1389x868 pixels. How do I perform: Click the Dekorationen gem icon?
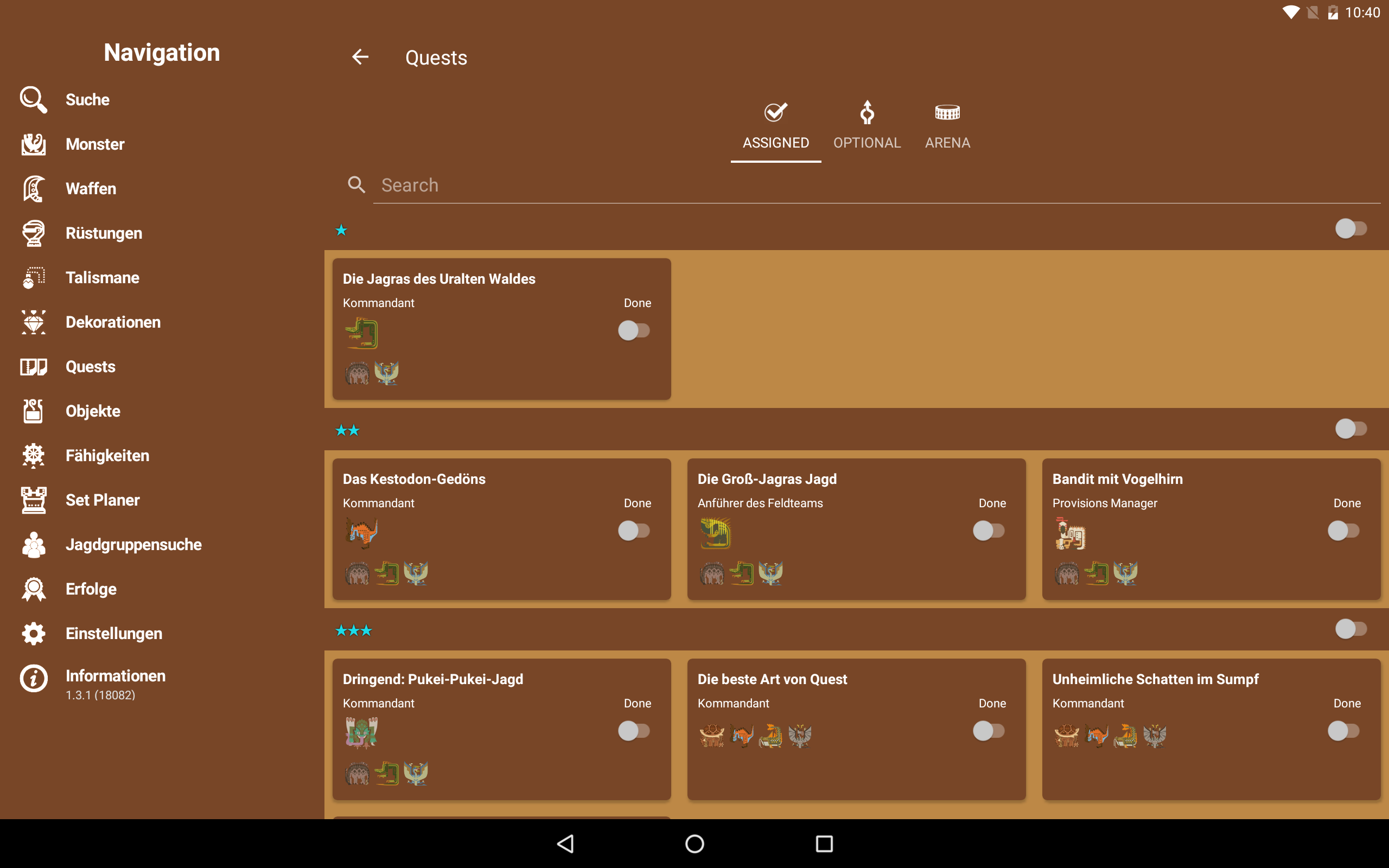pyautogui.click(x=33, y=322)
